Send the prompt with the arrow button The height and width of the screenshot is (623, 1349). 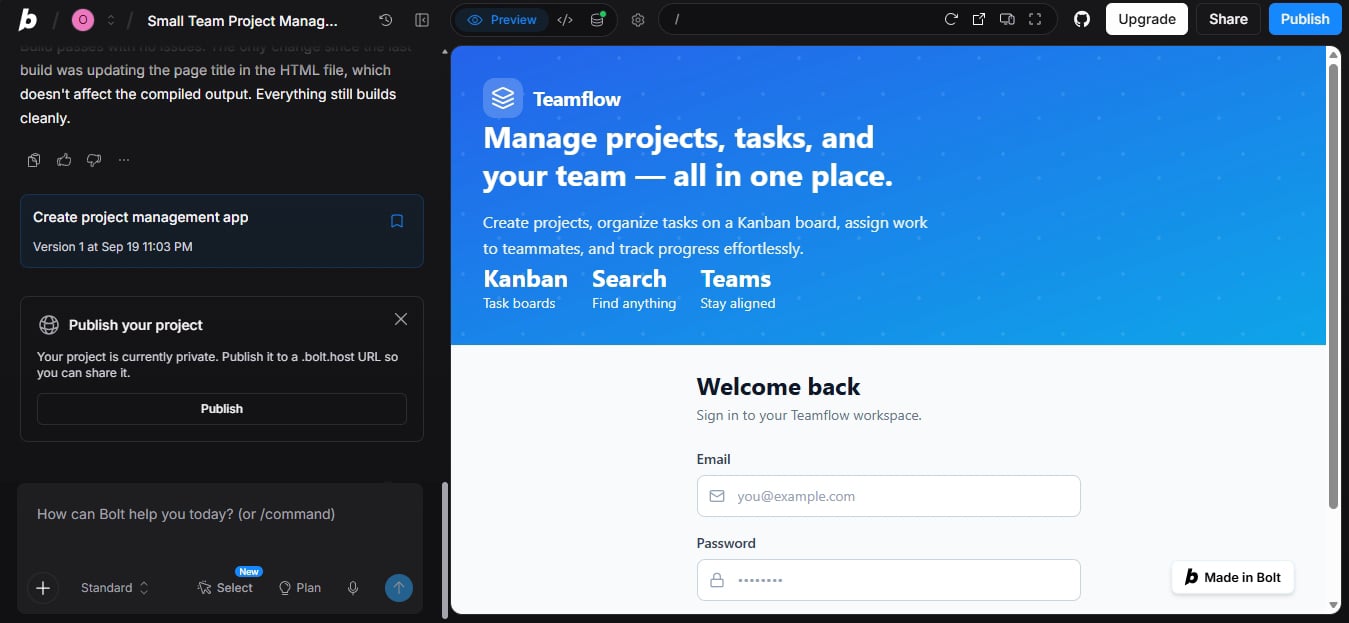tap(399, 588)
